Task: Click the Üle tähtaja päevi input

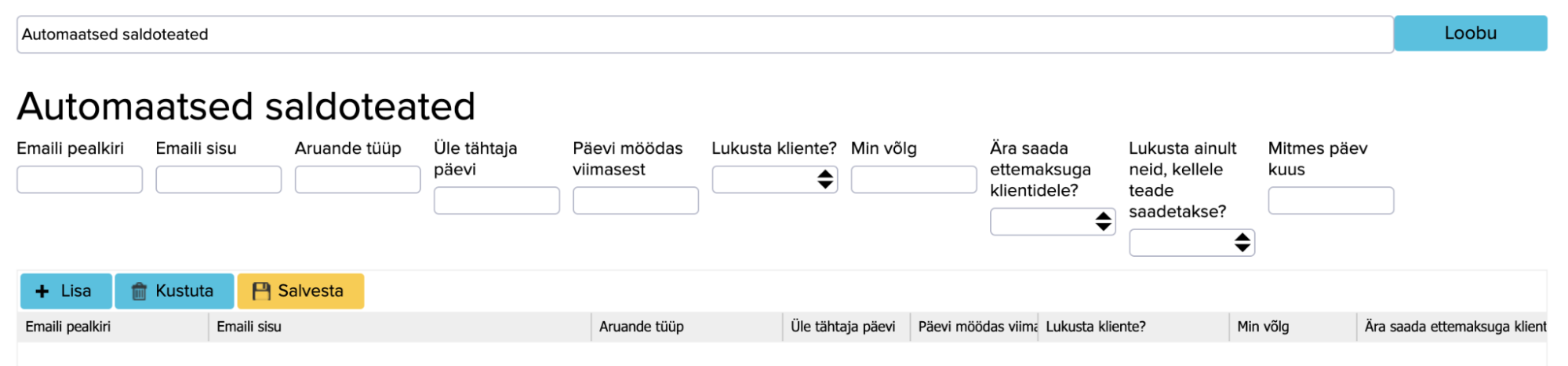Action: (x=497, y=200)
